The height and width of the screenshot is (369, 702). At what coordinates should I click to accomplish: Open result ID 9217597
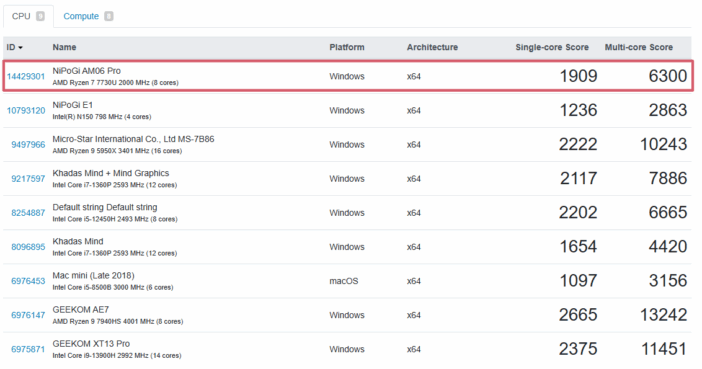click(x=28, y=179)
